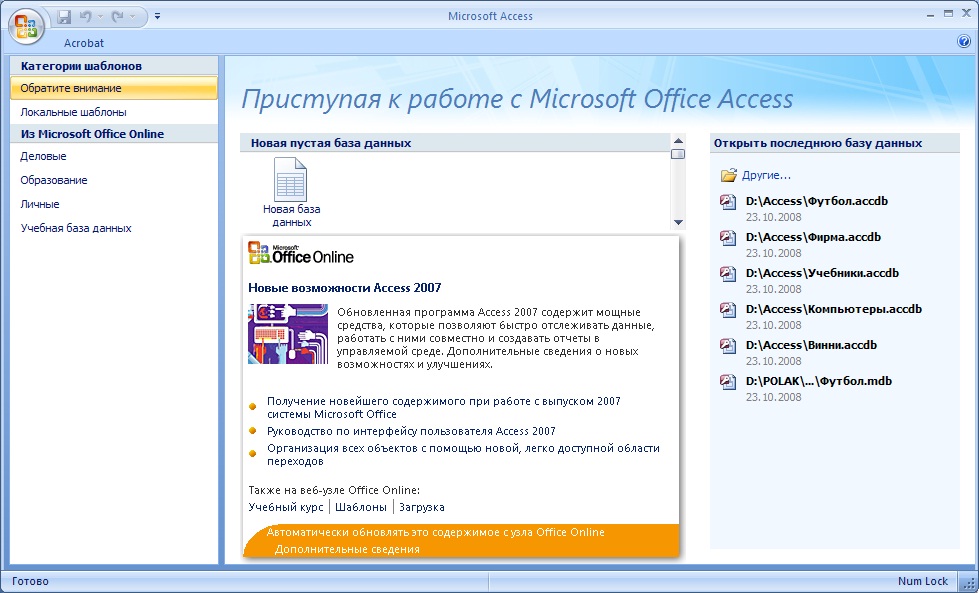Click the Другие... open folder icon
Screen dimensions: 979x593
729,175
